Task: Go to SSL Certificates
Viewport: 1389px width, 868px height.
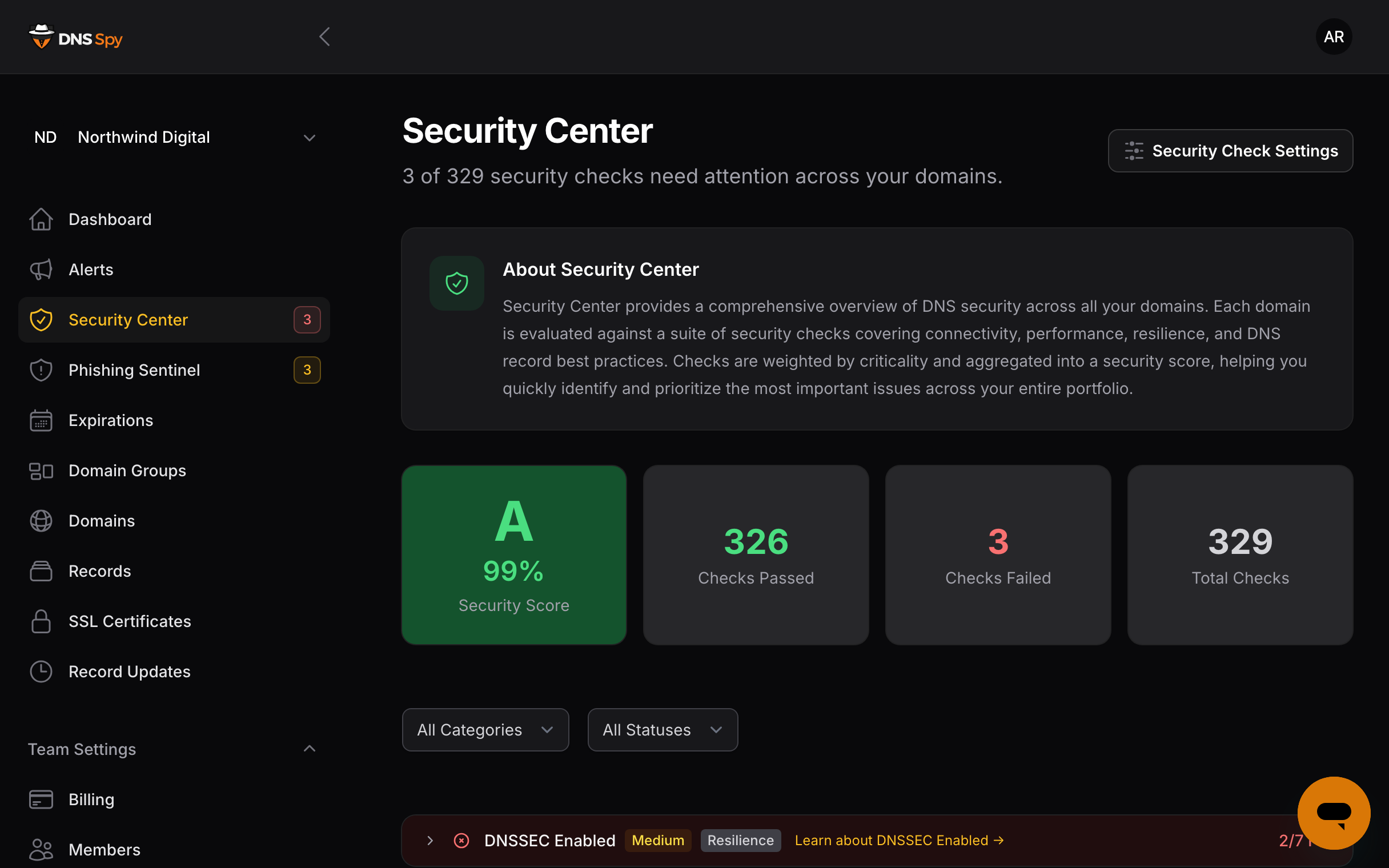Action: 175,621
